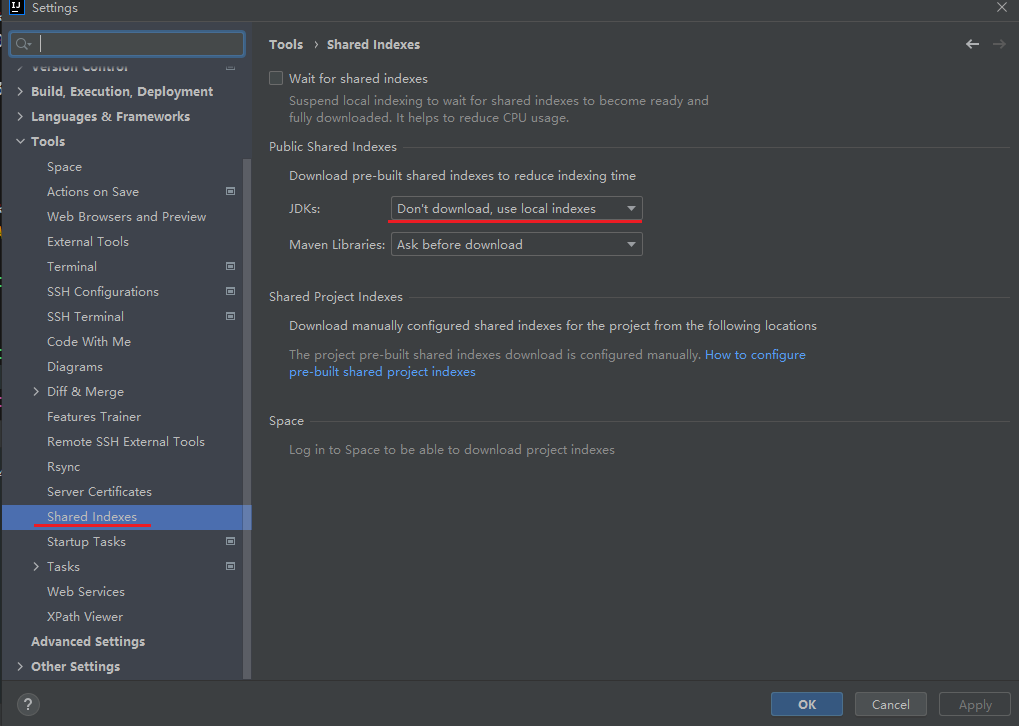This screenshot has height=726, width=1019.
Task: Click the forward navigation arrow
Action: pyautogui.click(x=999, y=44)
